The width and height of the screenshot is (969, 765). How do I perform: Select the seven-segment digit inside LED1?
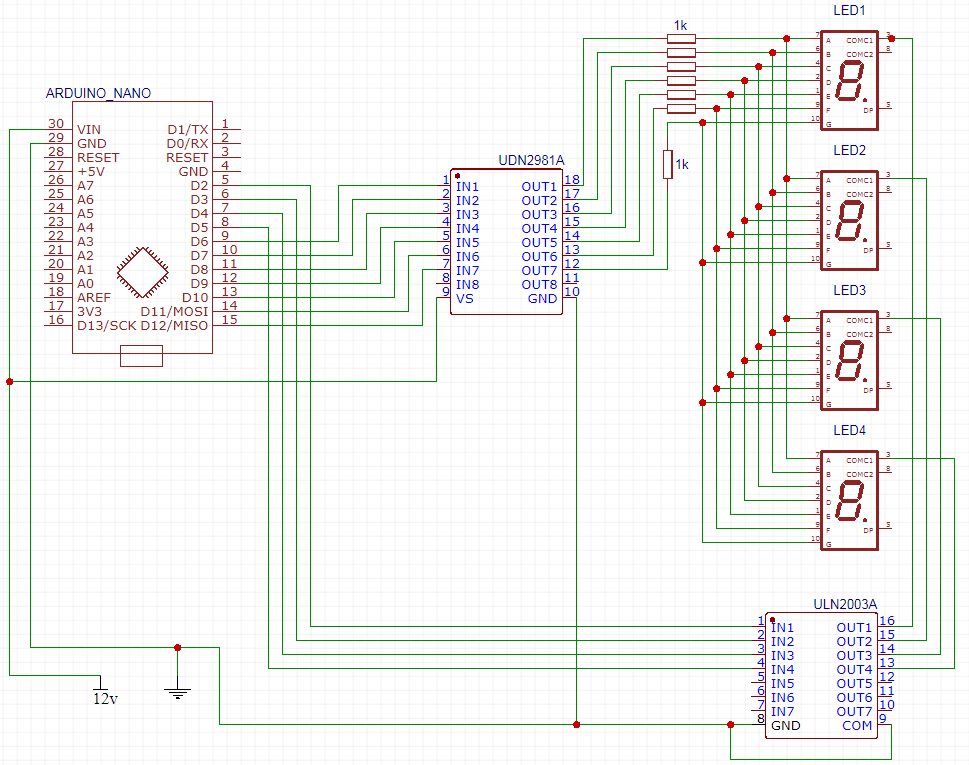coord(850,81)
